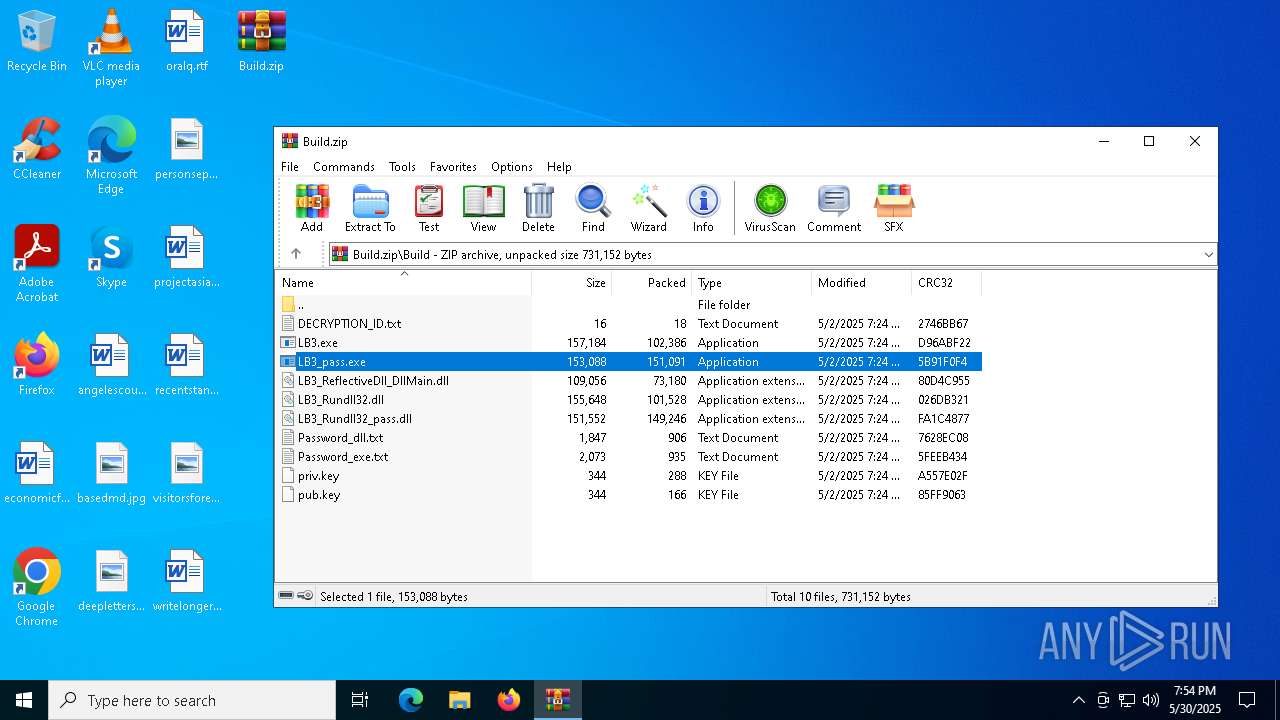The height and width of the screenshot is (720, 1280).
Task: Sort by Packed column header
Action: click(651, 283)
